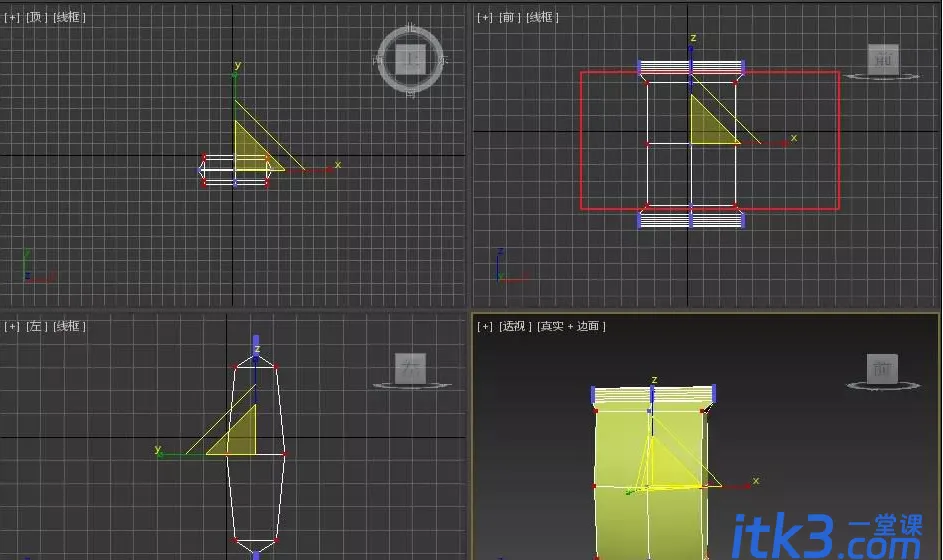The width and height of the screenshot is (943, 560).
Task: Click the ViewCube compass ring in left viewport
Action: point(411,386)
